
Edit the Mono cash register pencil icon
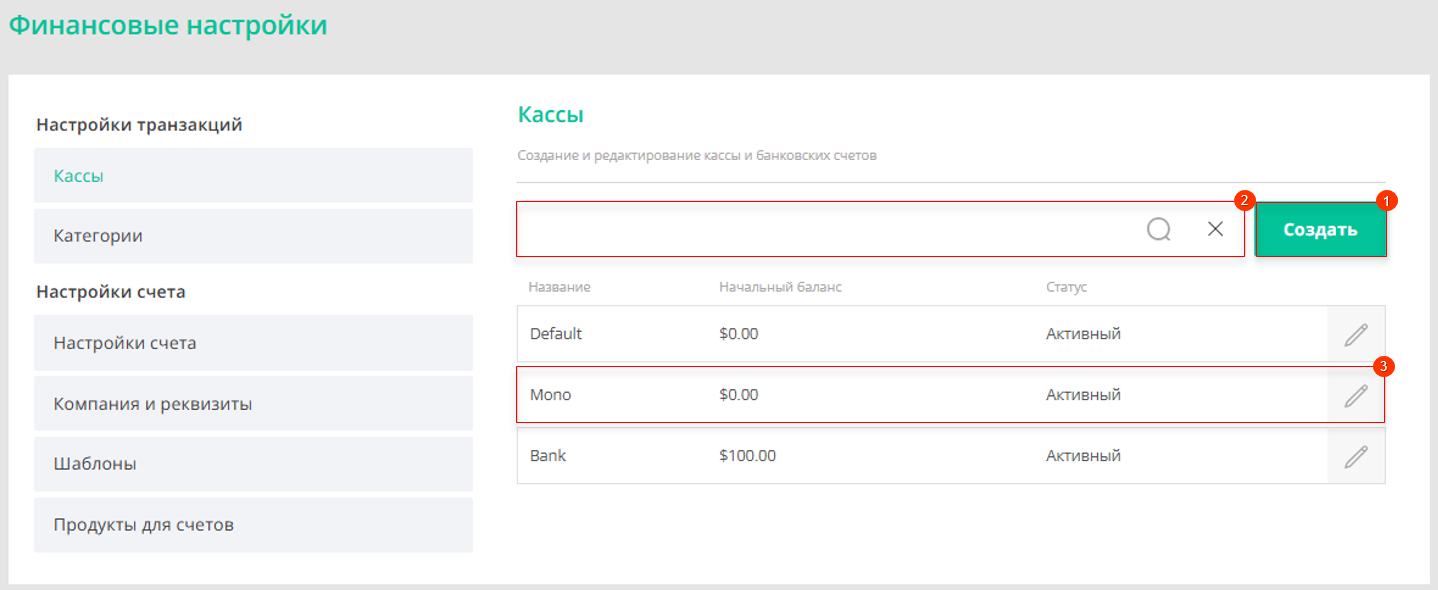[1356, 395]
